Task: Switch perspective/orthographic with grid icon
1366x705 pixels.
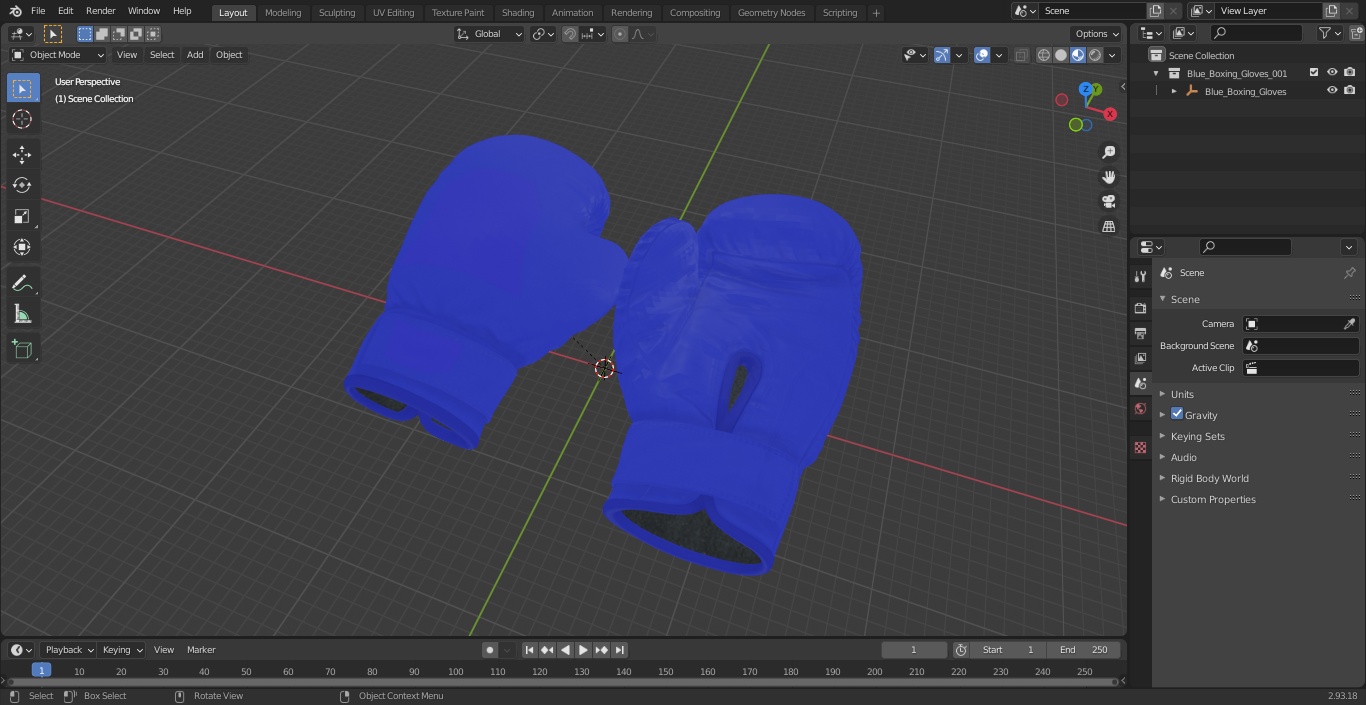Action: (x=1108, y=227)
